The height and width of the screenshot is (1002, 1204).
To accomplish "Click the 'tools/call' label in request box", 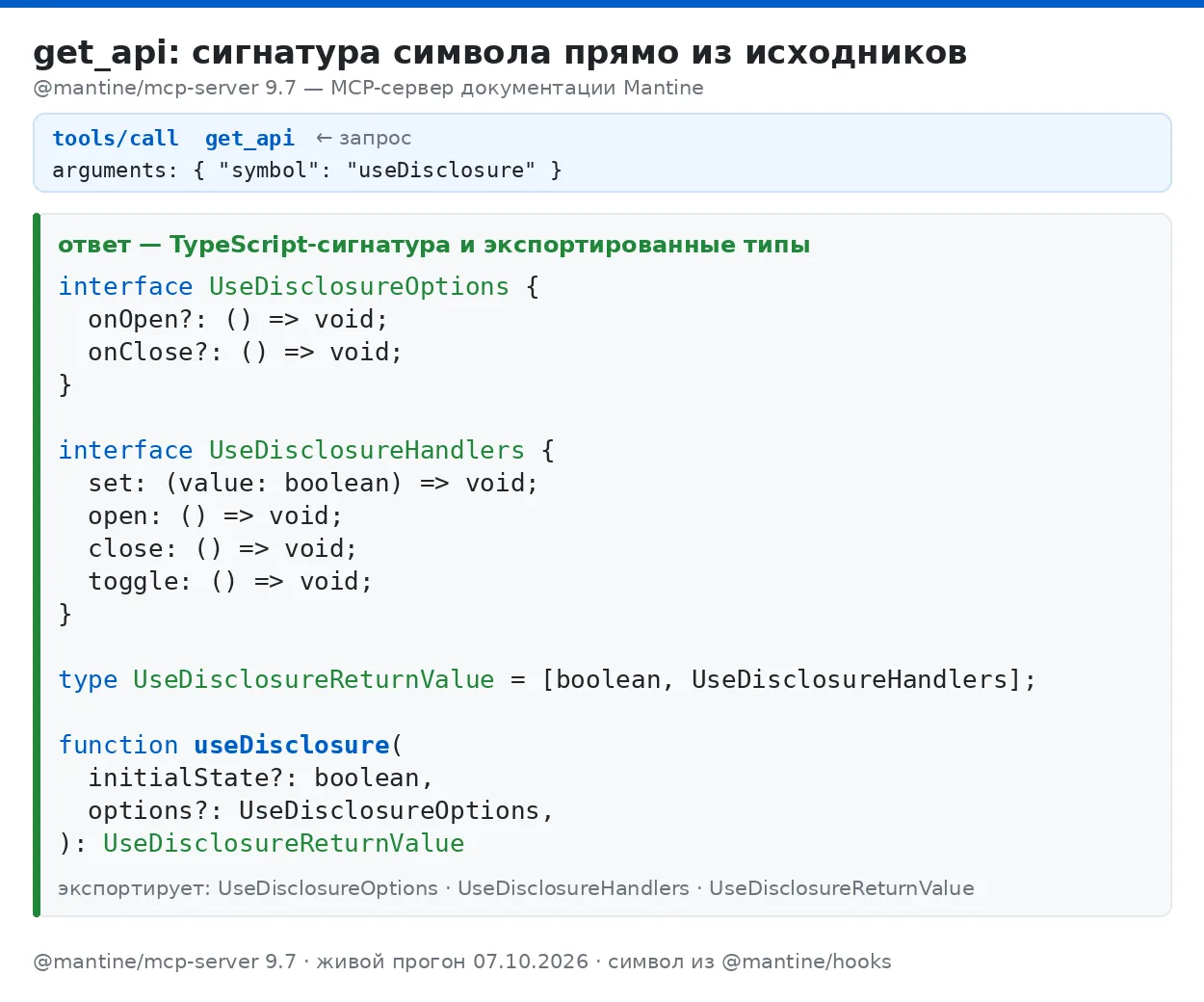I will (x=116, y=139).
